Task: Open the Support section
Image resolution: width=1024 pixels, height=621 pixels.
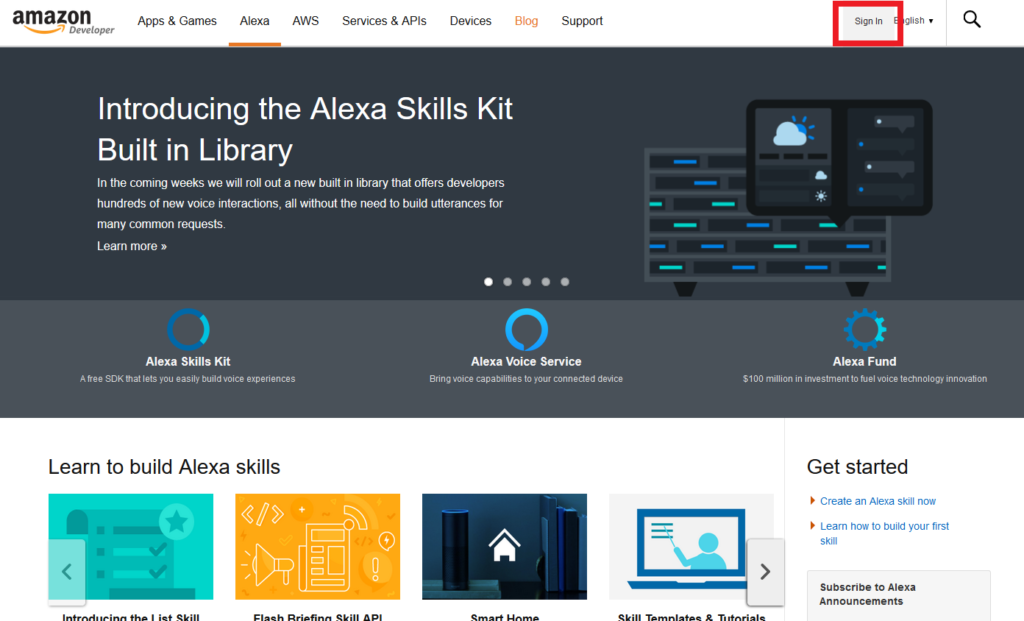Action: tap(582, 20)
